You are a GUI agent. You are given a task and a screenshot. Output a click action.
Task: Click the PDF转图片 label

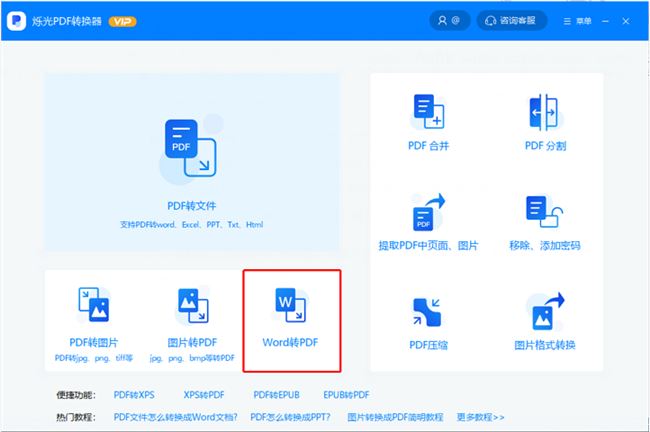coord(94,342)
